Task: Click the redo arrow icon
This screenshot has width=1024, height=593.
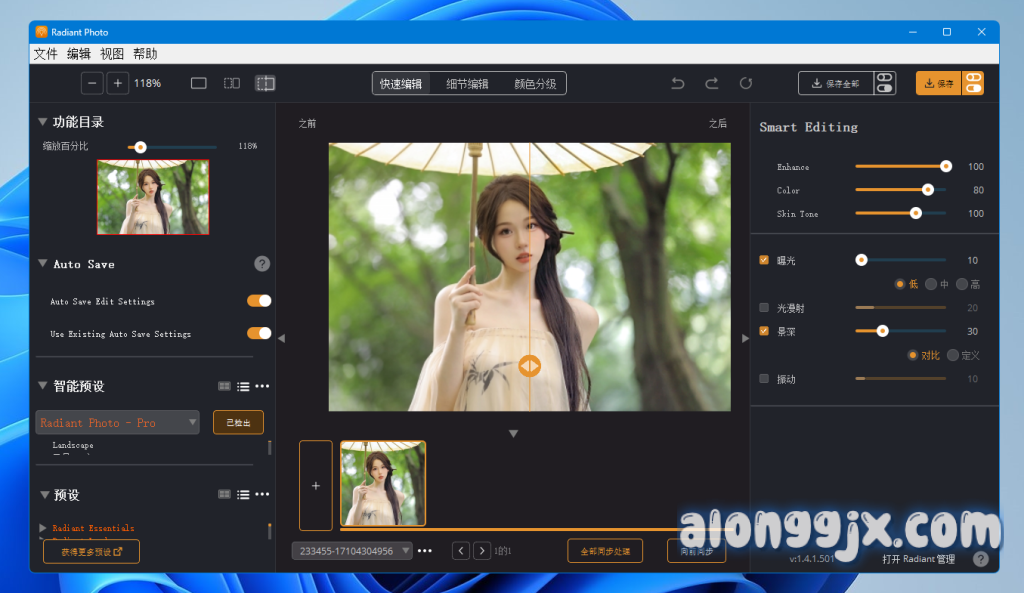Action: (x=712, y=83)
